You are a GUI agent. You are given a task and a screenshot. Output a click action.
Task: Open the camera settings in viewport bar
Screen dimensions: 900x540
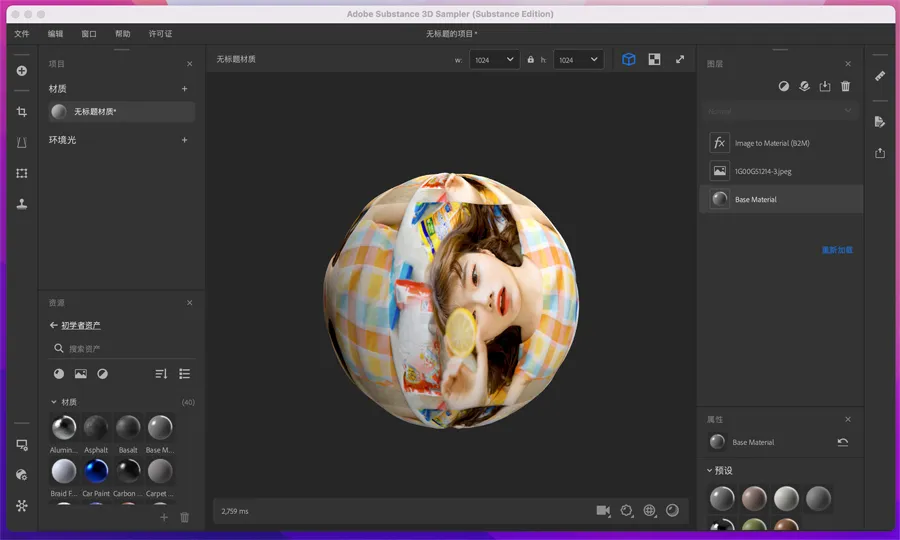point(603,511)
